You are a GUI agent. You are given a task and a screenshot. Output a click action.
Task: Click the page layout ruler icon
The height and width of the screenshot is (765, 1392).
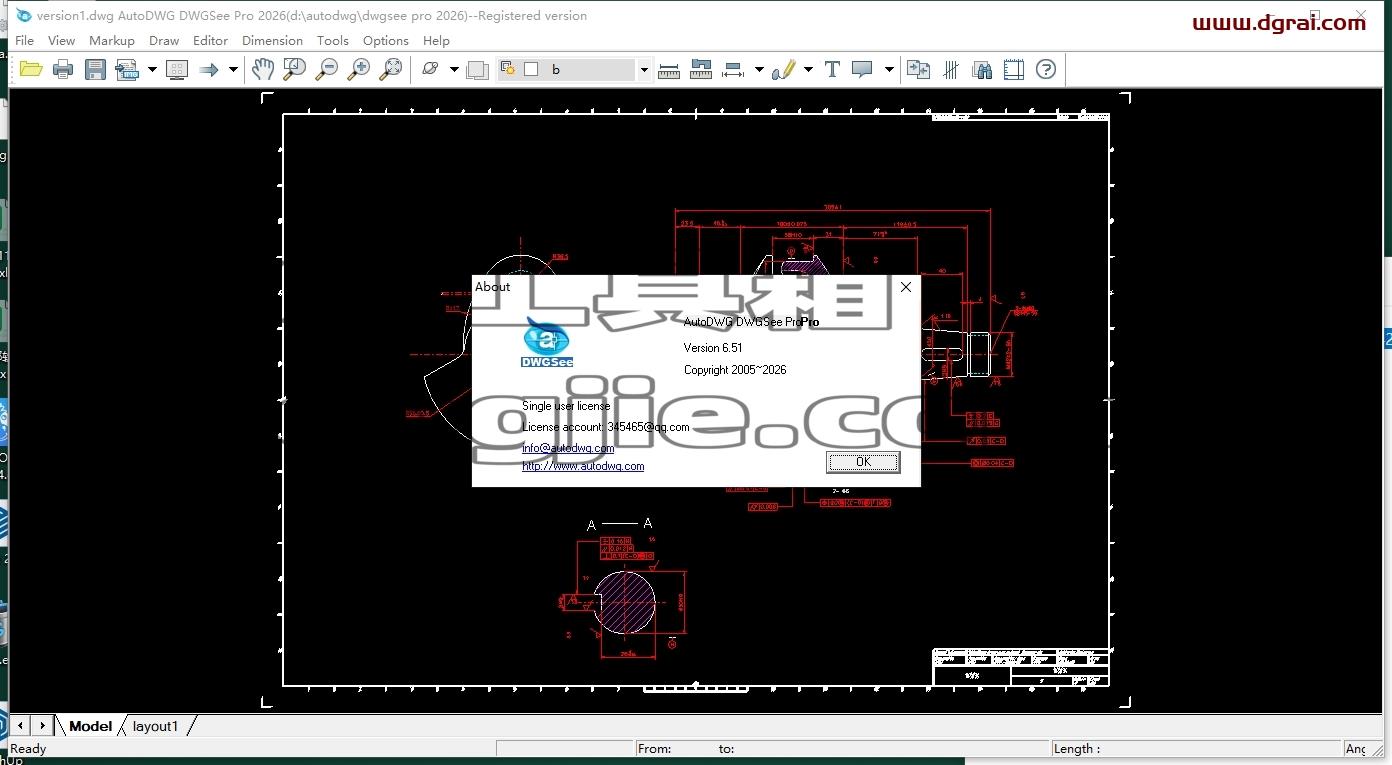pos(1014,69)
